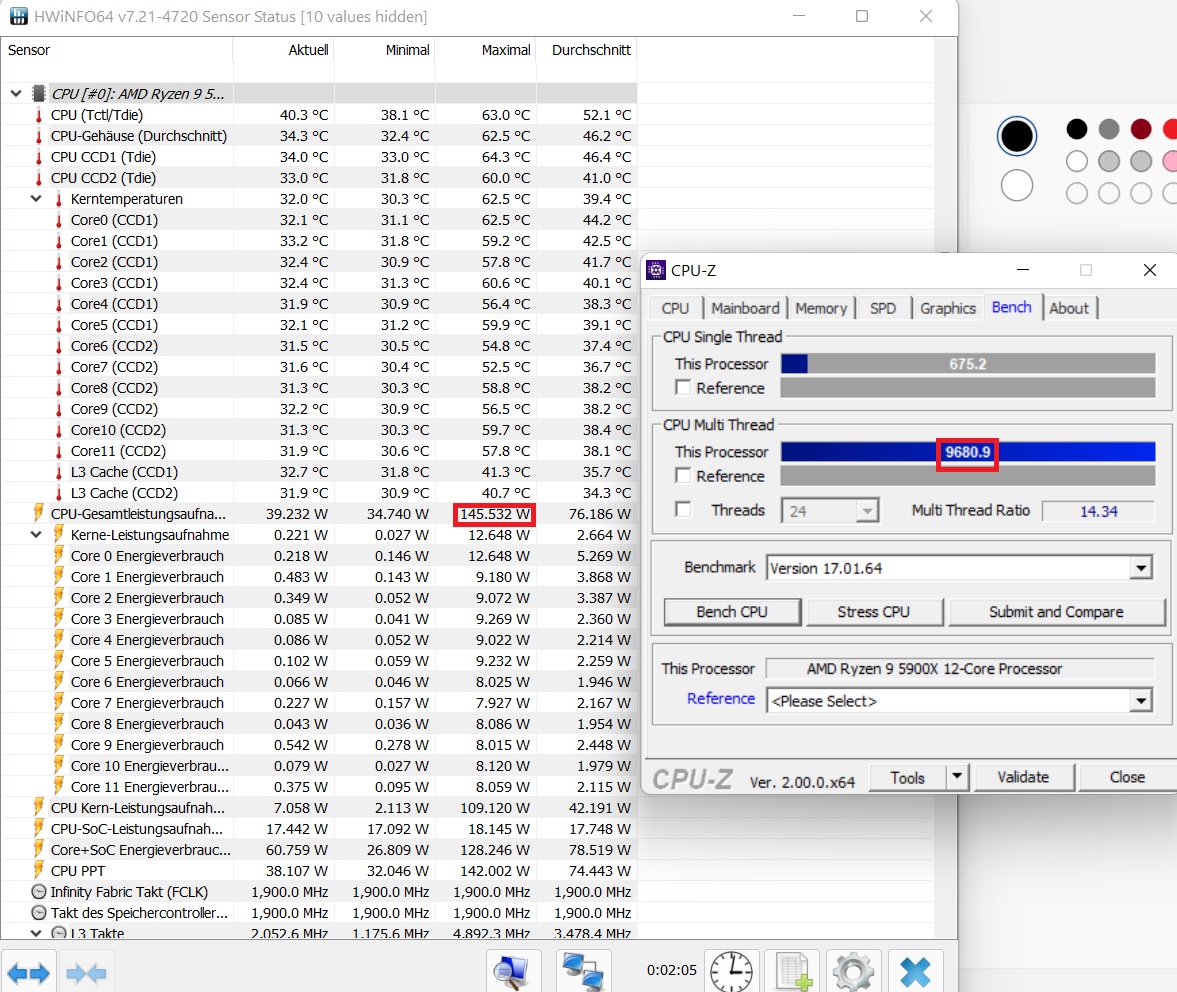The width and height of the screenshot is (1177, 992).
Task: Select the Bench tab in CPU-Z
Action: tap(1011, 307)
